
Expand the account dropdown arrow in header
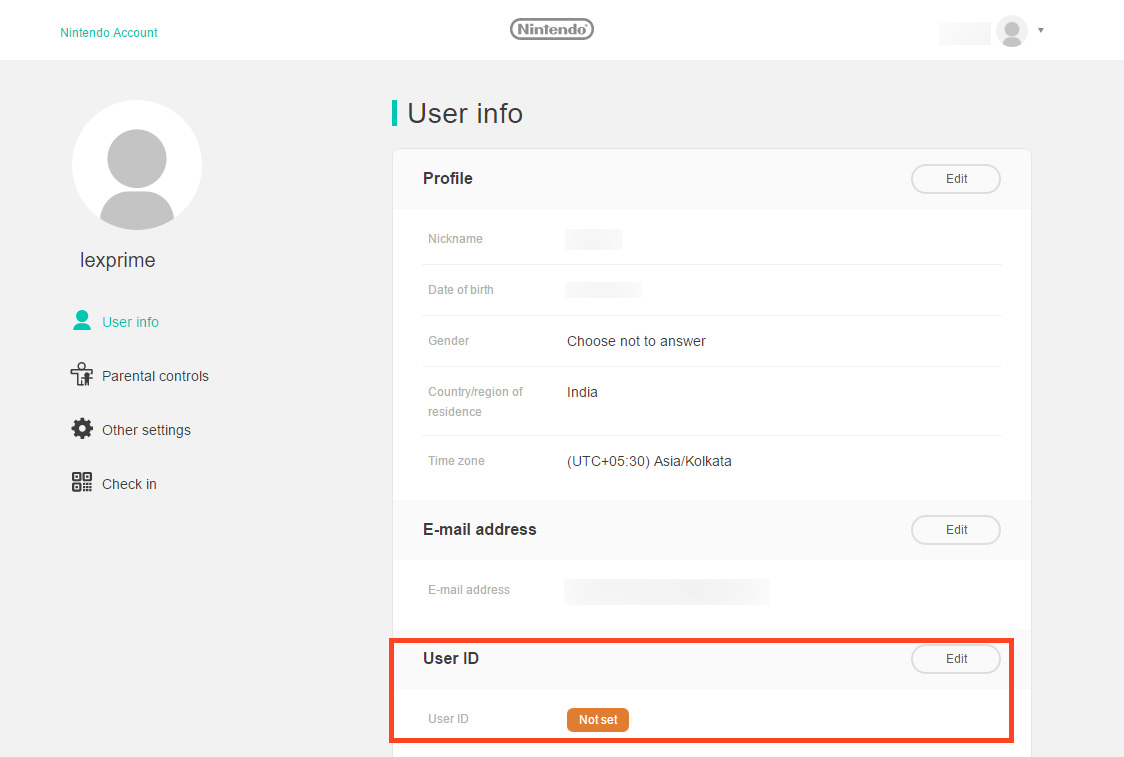pyautogui.click(x=1041, y=31)
